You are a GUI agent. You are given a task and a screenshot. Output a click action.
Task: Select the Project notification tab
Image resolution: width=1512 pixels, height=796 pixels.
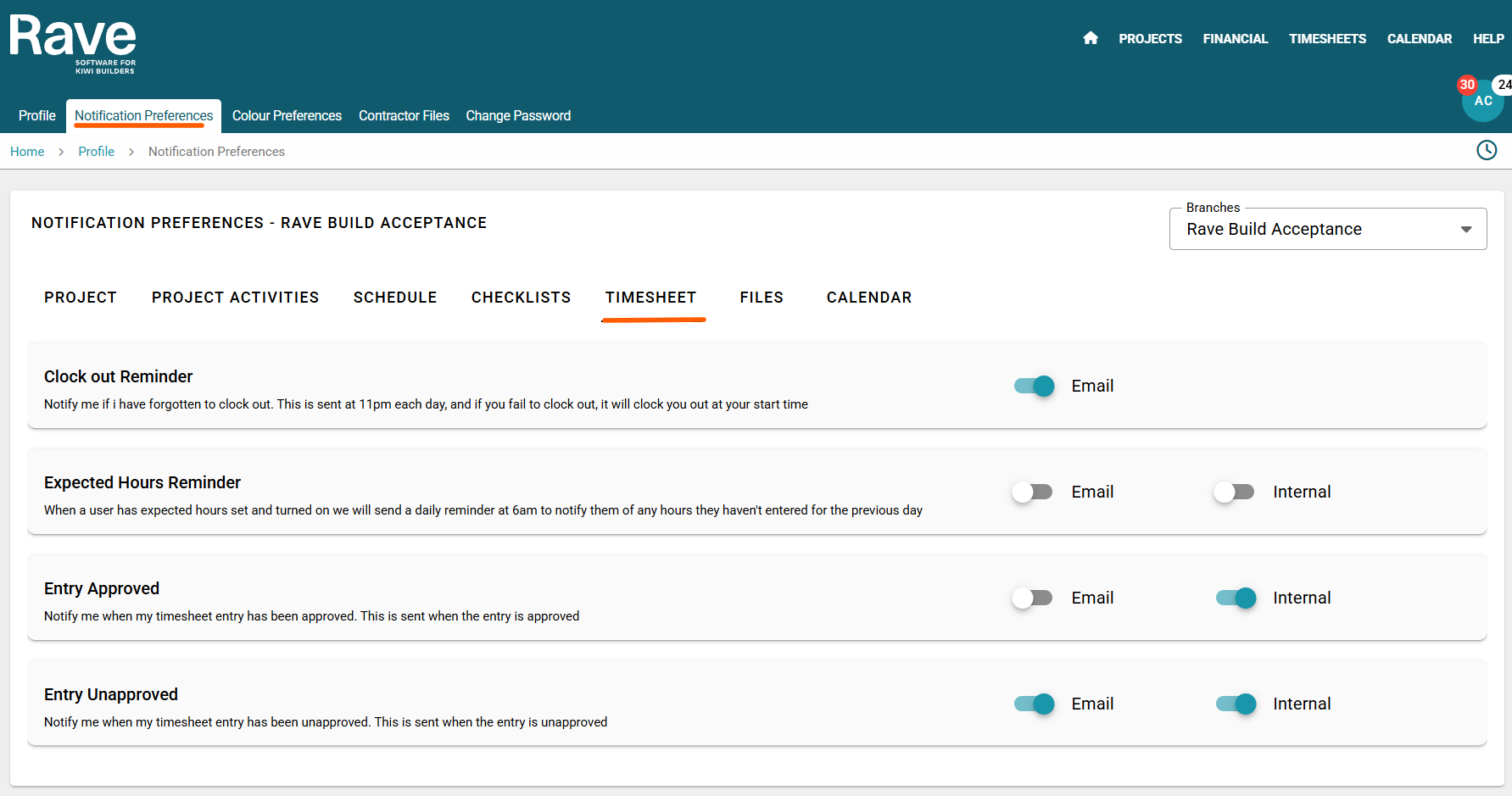(x=81, y=298)
